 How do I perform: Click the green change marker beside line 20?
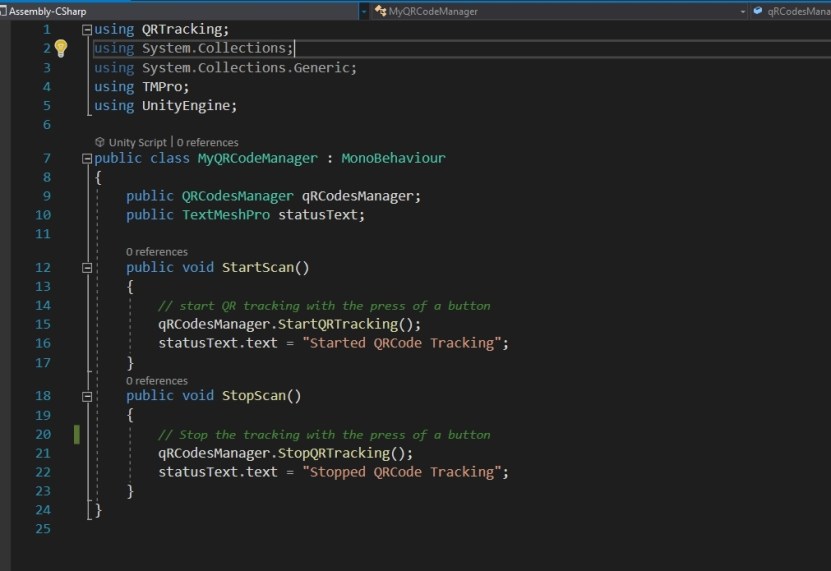(x=77, y=434)
